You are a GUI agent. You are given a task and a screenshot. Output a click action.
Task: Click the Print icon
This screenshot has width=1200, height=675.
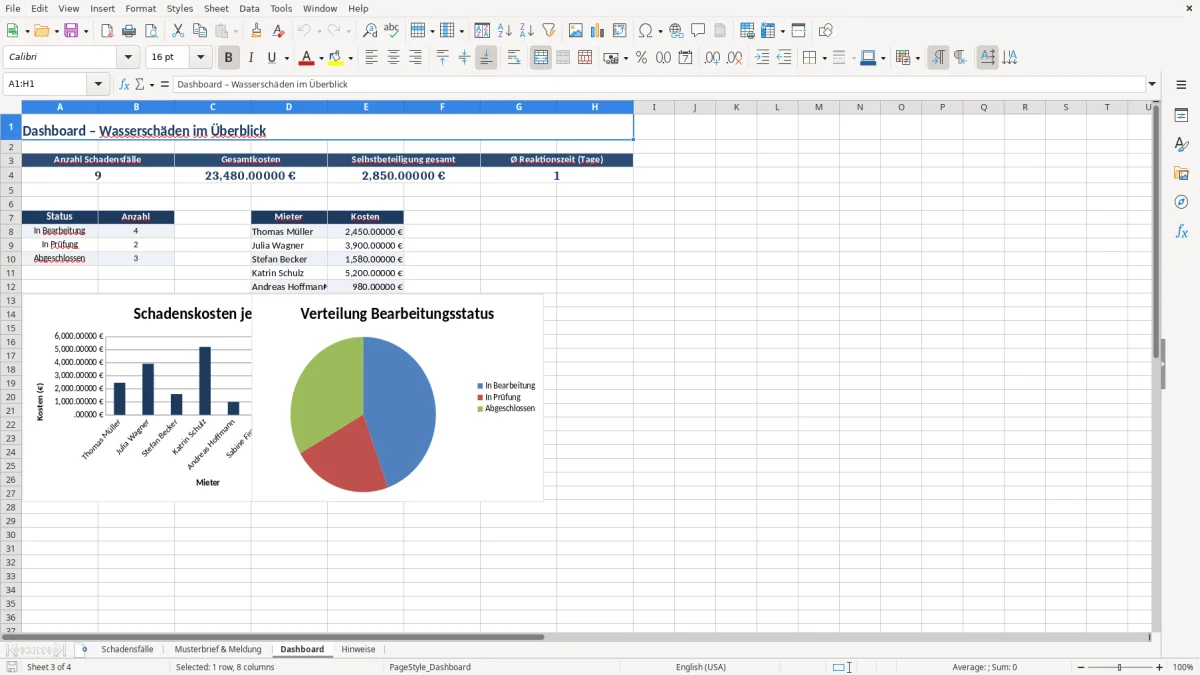[129, 31]
